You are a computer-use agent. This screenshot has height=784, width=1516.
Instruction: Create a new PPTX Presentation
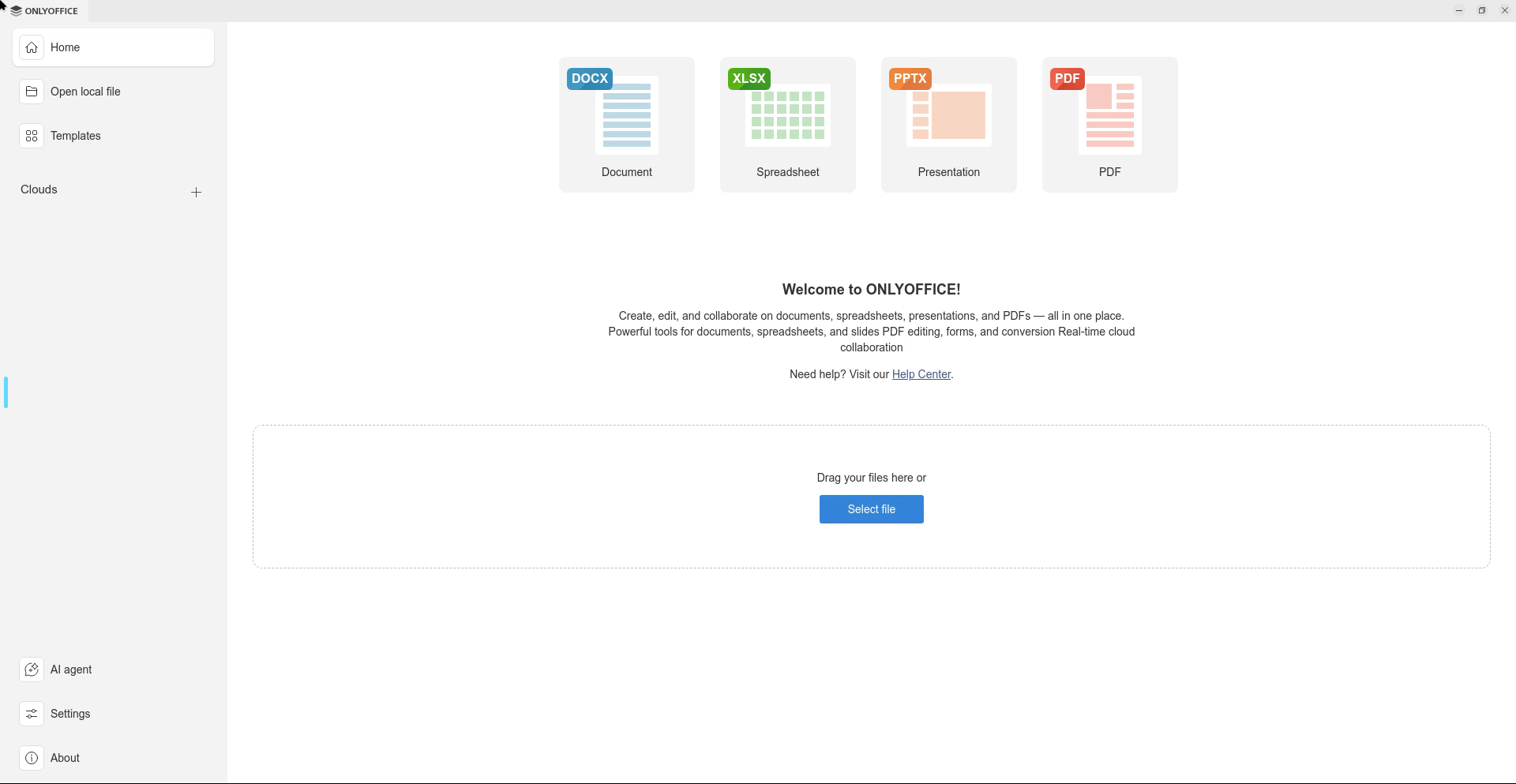pos(948,124)
